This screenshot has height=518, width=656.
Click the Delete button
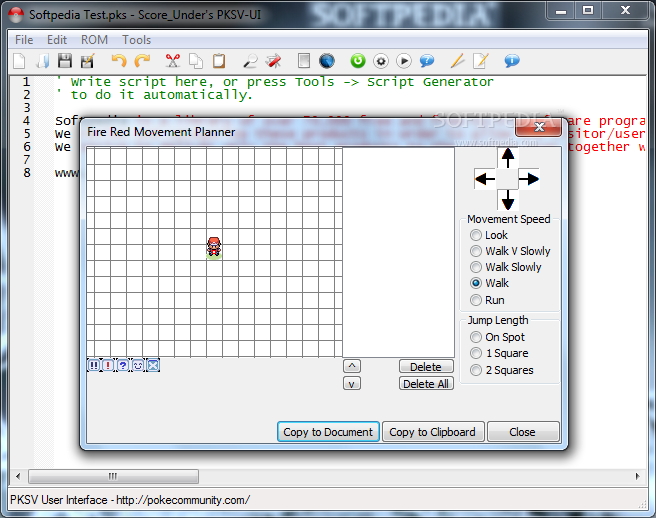pos(426,367)
